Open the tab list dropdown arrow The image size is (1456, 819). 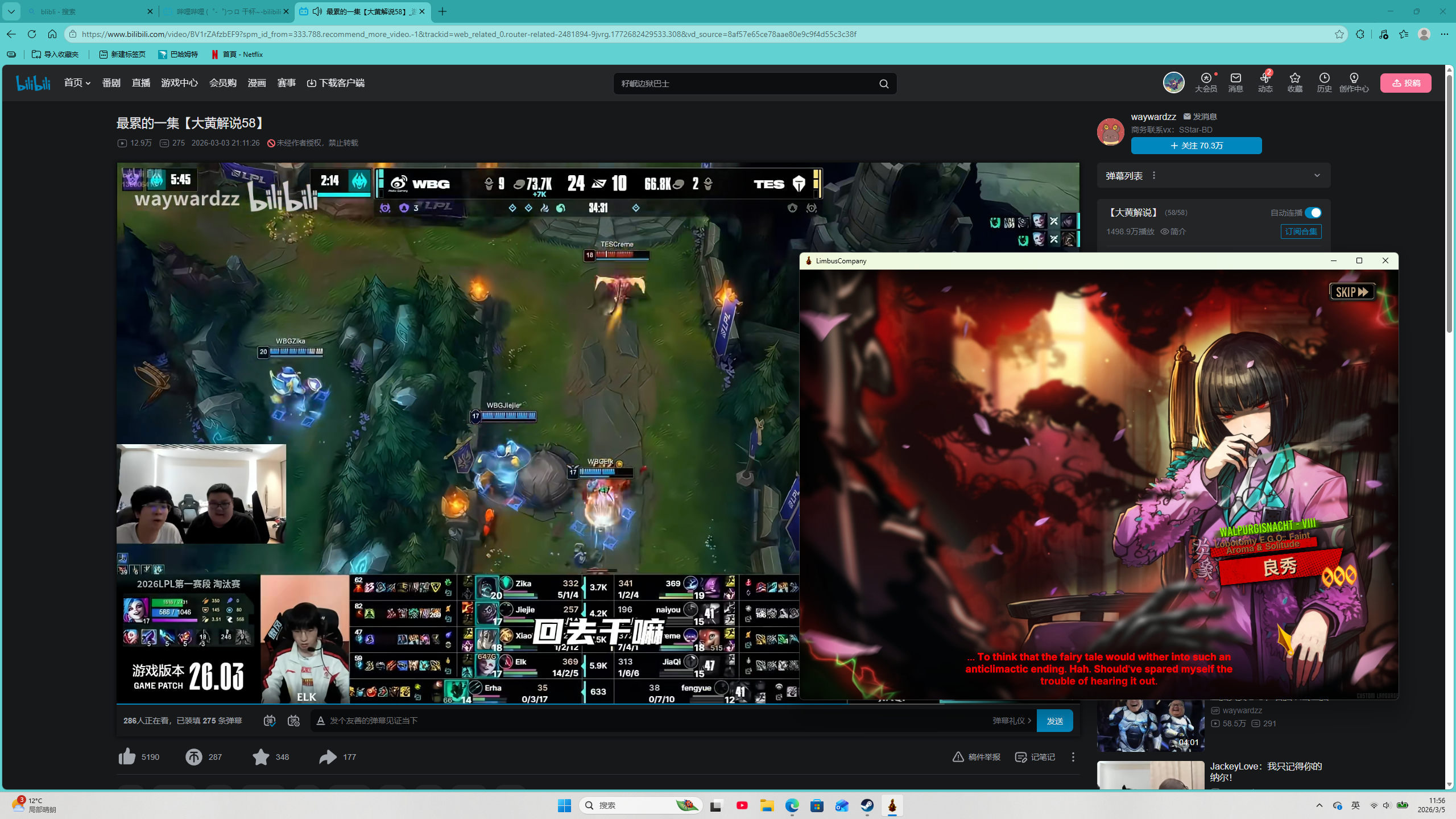(x=11, y=11)
